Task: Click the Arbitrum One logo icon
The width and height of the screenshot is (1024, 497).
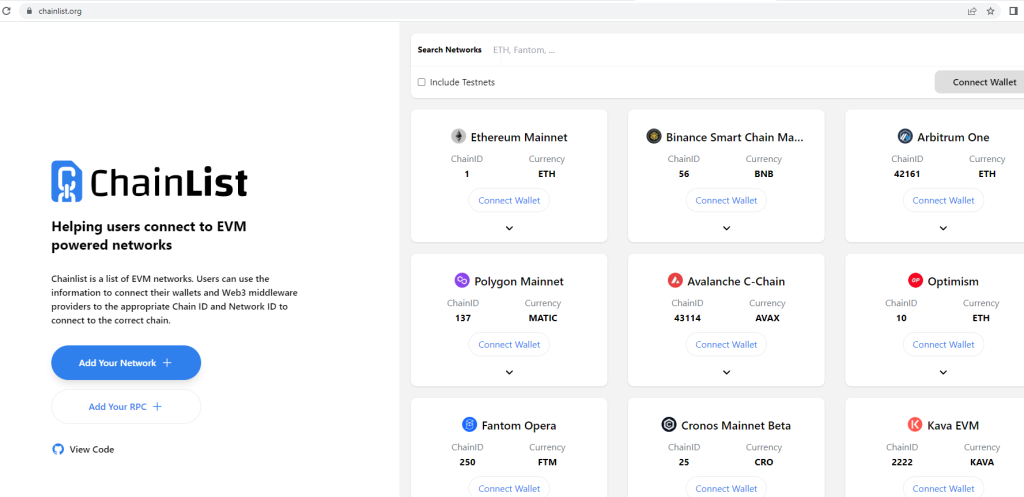Action: pyautogui.click(x=905, y=137)
